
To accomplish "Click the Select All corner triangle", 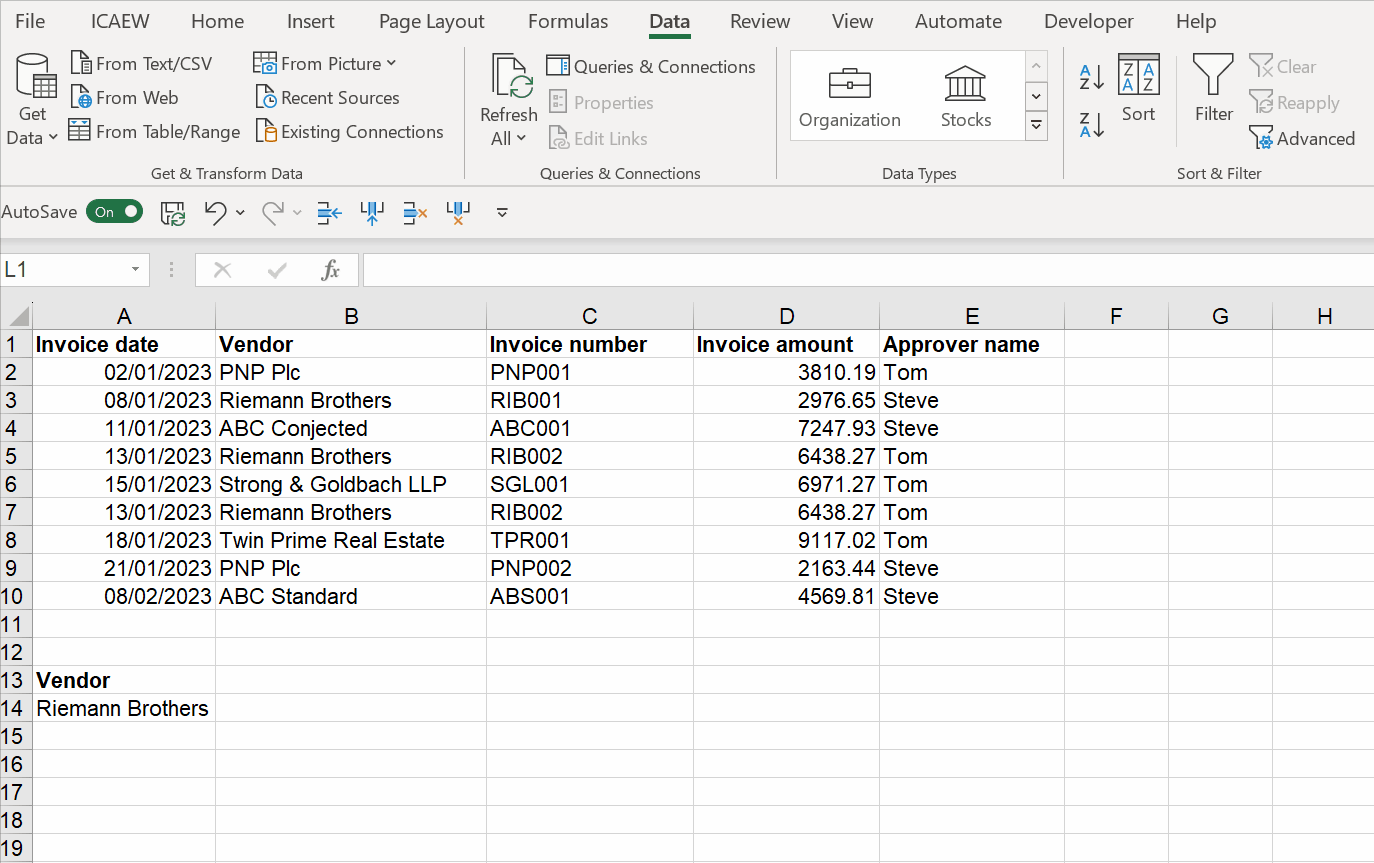I will click(18, 317).
